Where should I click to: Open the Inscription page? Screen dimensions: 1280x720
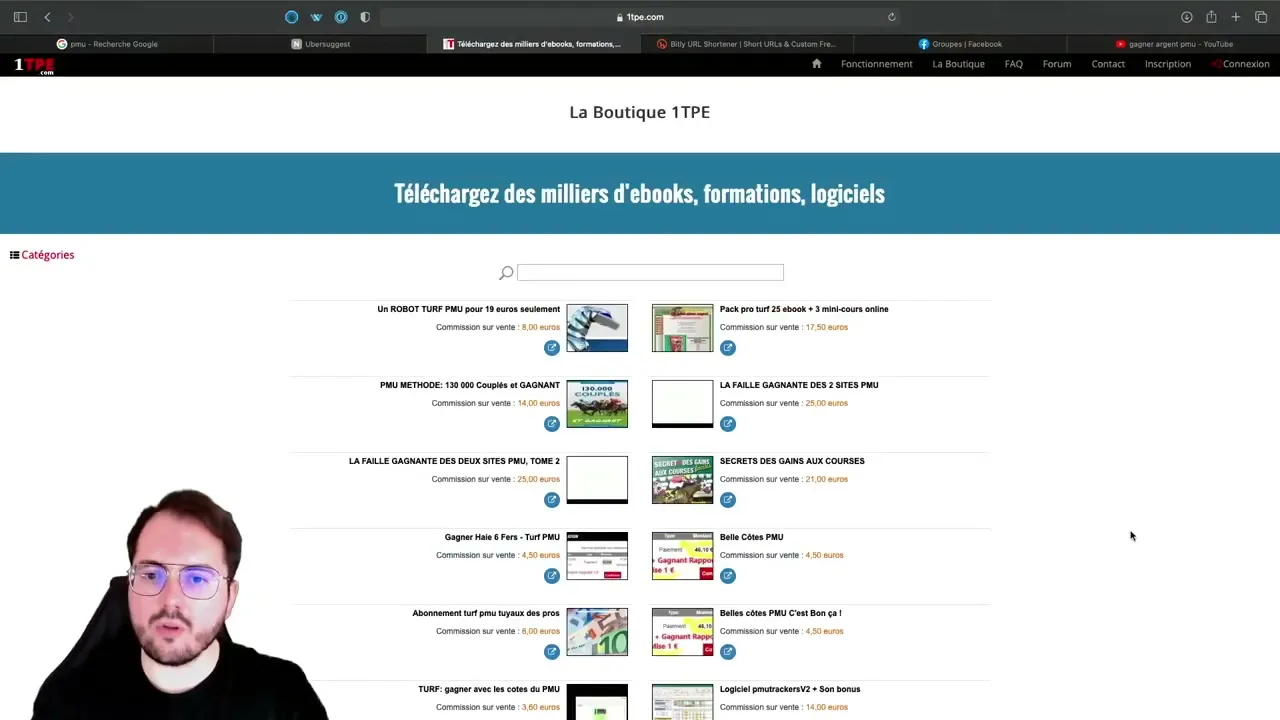pyautogui.click(x=1168, y=63)
